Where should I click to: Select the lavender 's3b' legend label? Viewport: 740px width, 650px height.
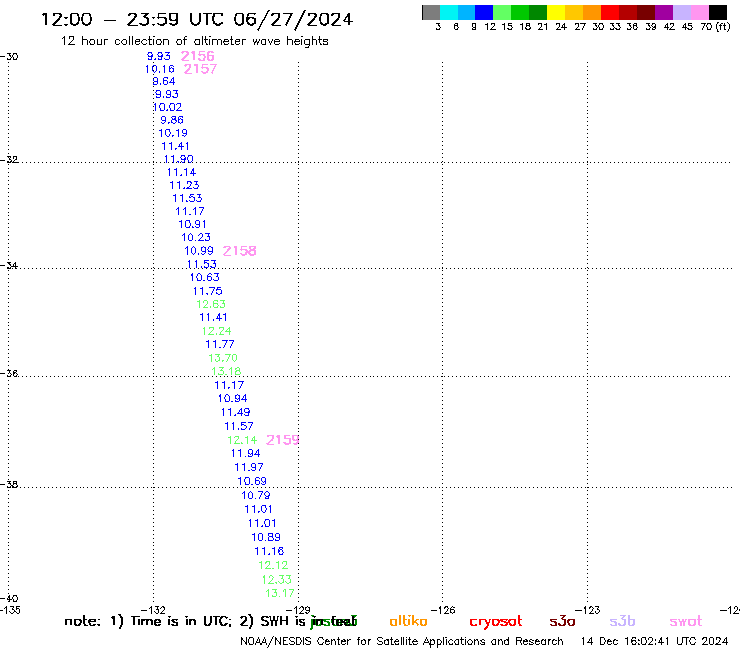622,621
